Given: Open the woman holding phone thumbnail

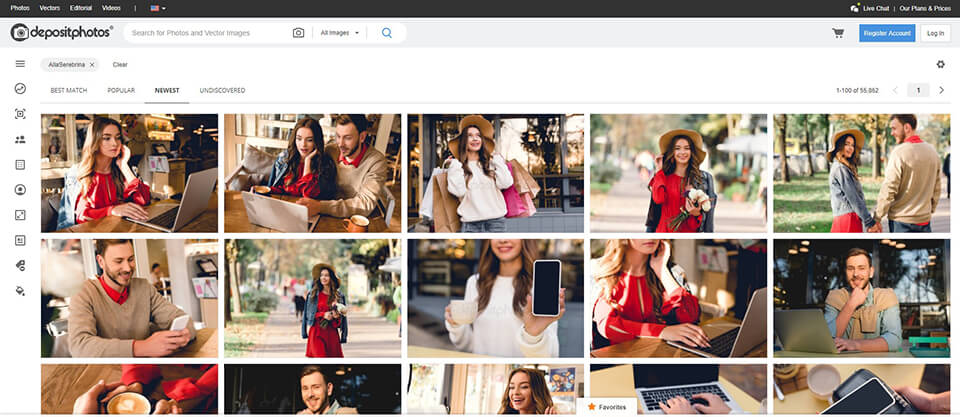Looking at the screenshot, I should coord(495,297).
